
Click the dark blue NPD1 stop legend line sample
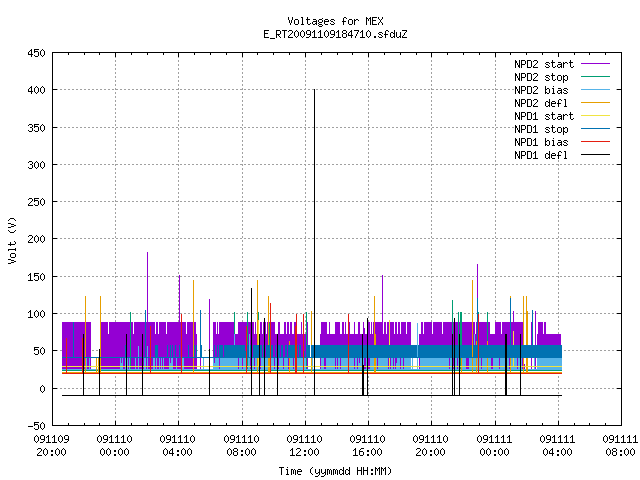coord(595,129)
